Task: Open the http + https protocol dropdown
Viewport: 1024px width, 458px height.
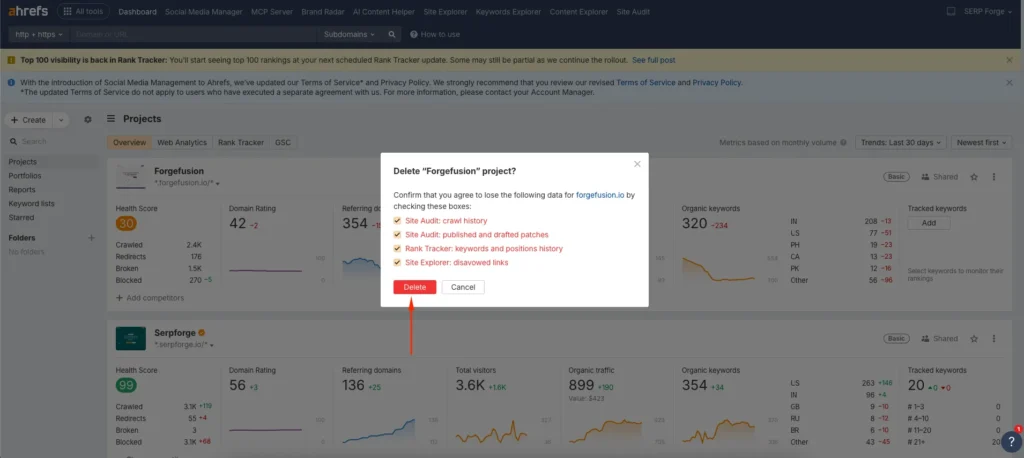Action: tap(39, 34)
